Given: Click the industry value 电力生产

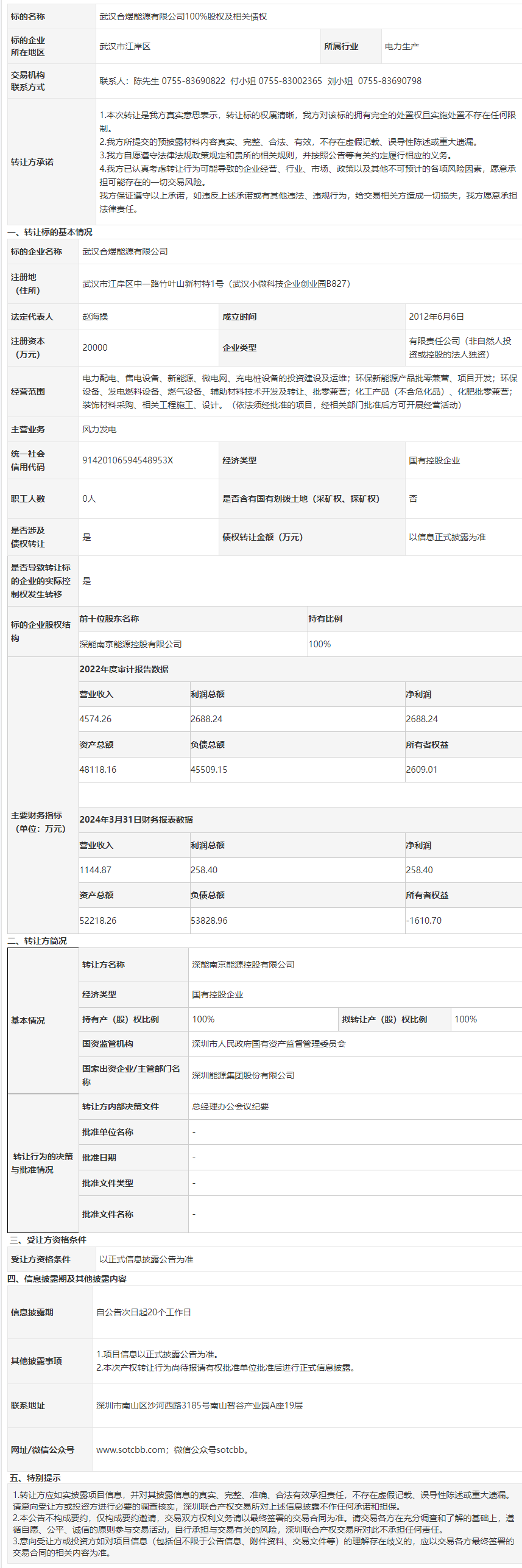Looking at the screenshot, I should pyautogui.click(x=402, y=46).
